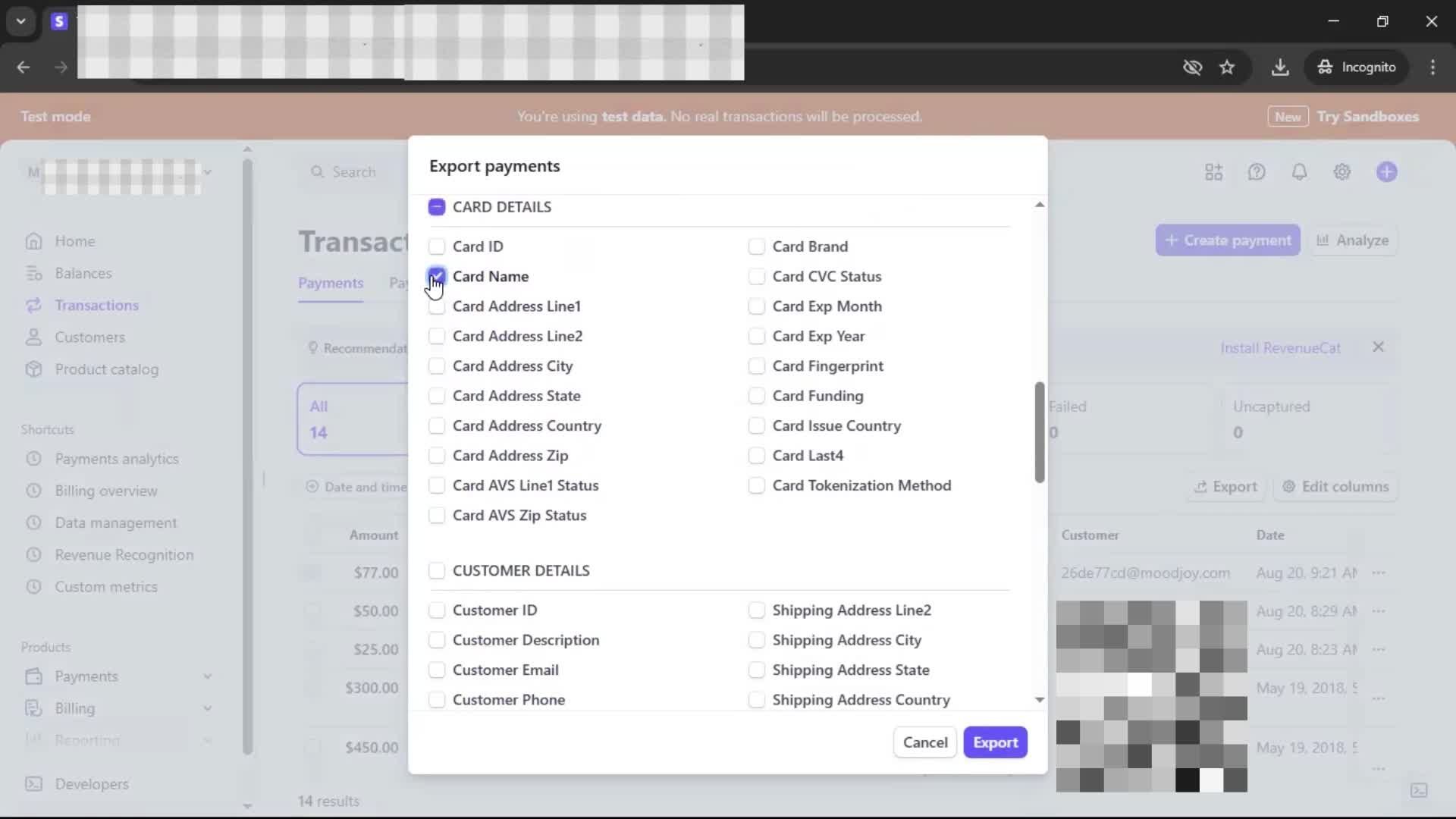1456x819 pixels.
Task: Tick the Customer Email checkbox
Action: [x=437, y=670]
